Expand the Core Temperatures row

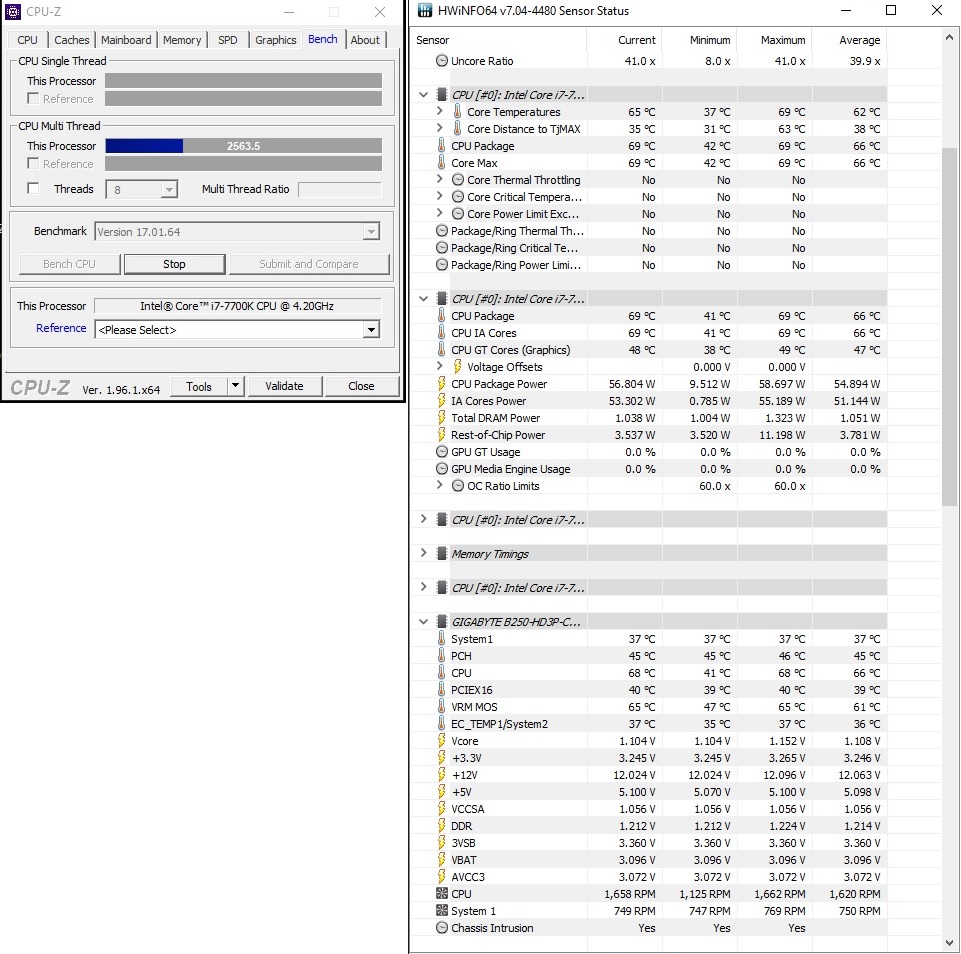(439, 112)
